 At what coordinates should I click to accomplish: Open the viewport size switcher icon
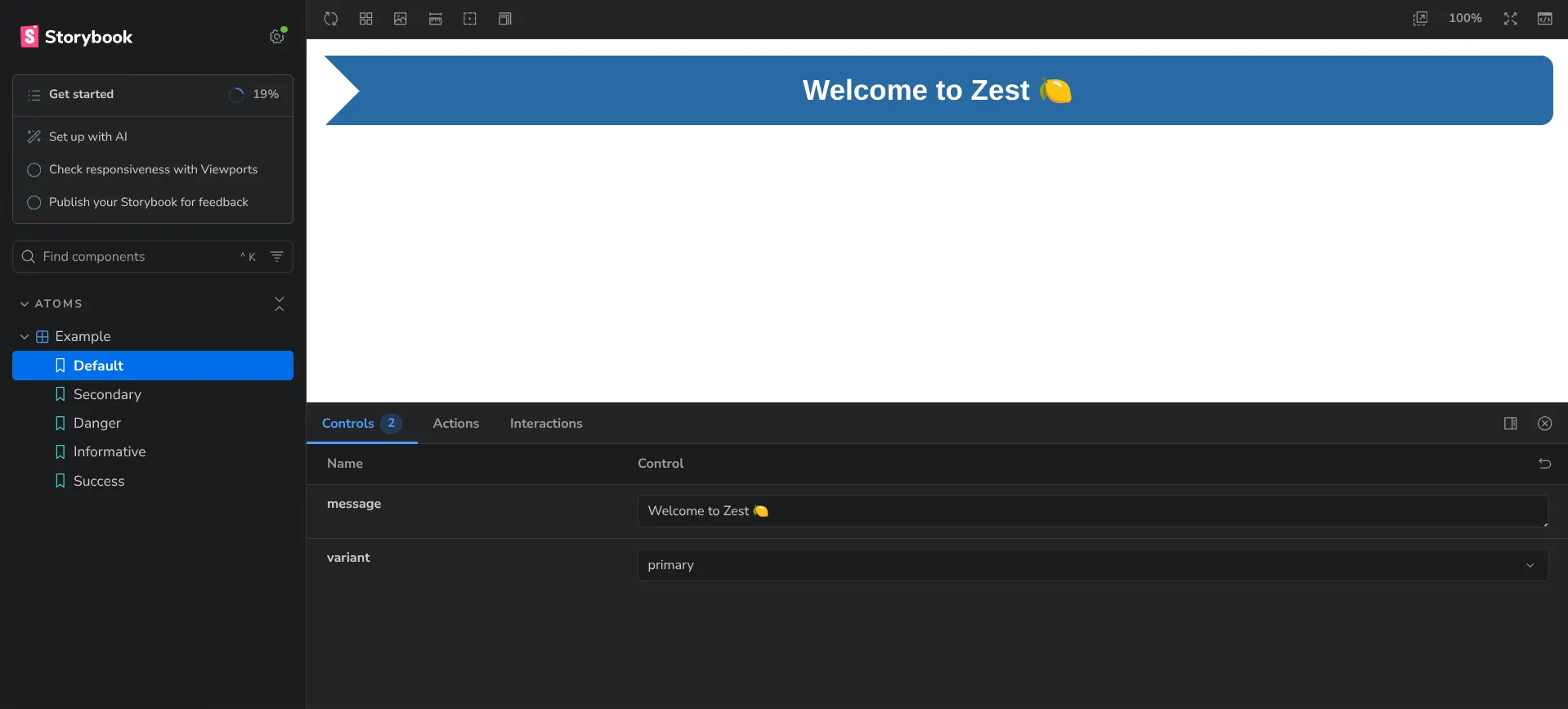click(505, 19)
